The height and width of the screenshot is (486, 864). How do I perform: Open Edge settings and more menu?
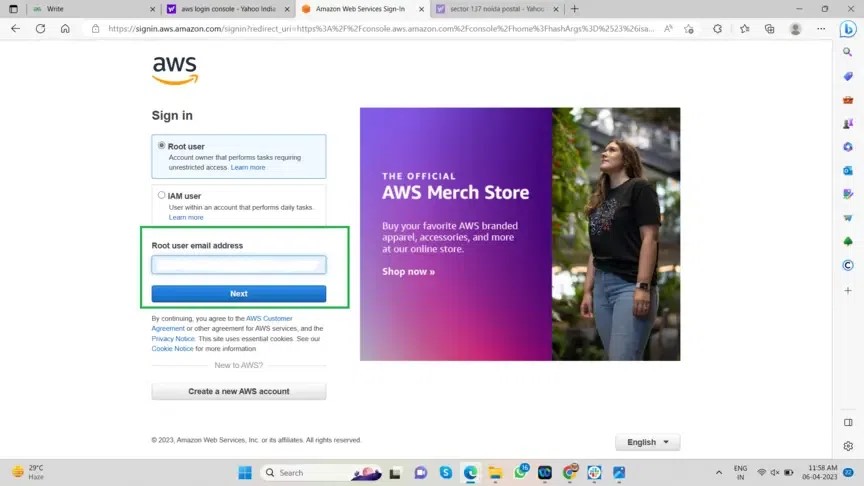[819, 29]
